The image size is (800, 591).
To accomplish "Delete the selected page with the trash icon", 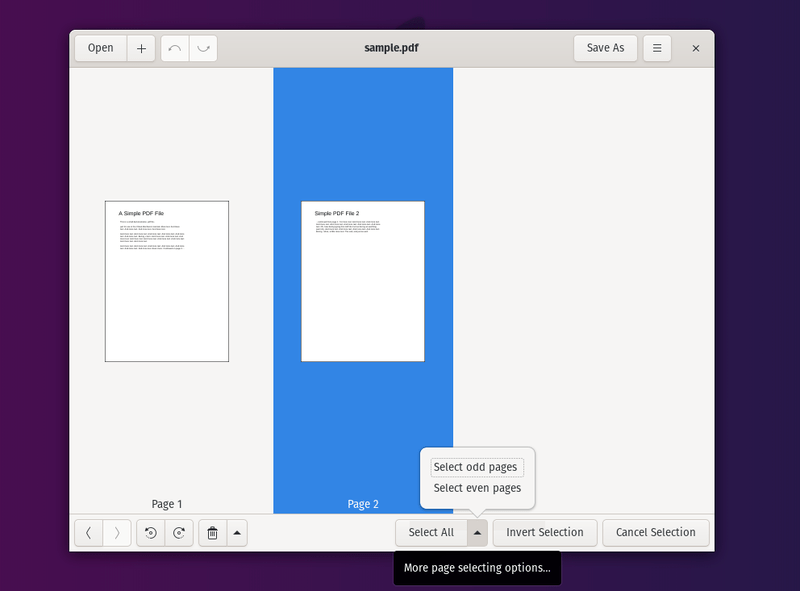I will pos(212,532).
